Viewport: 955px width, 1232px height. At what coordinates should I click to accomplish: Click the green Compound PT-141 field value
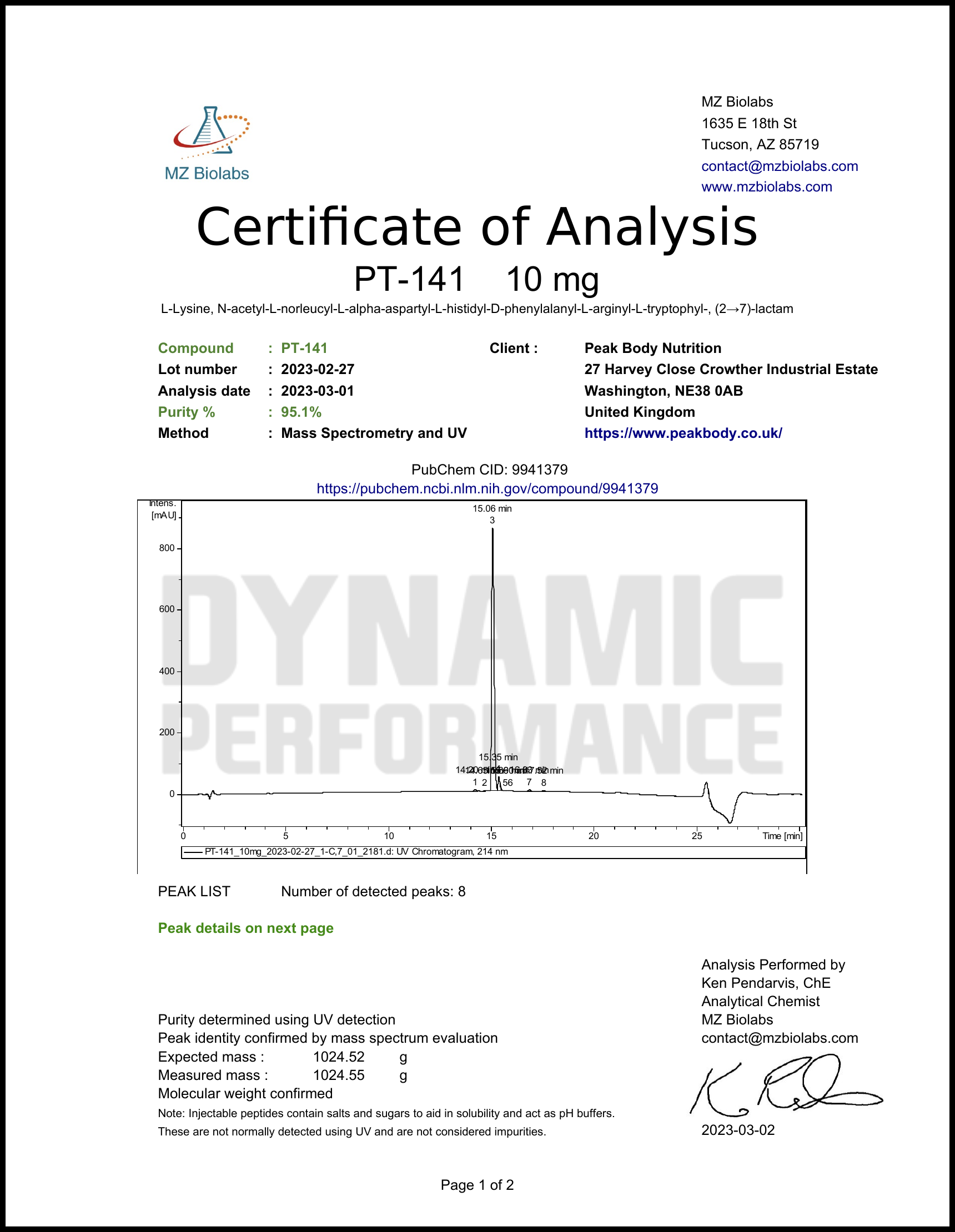pos(304,348)
